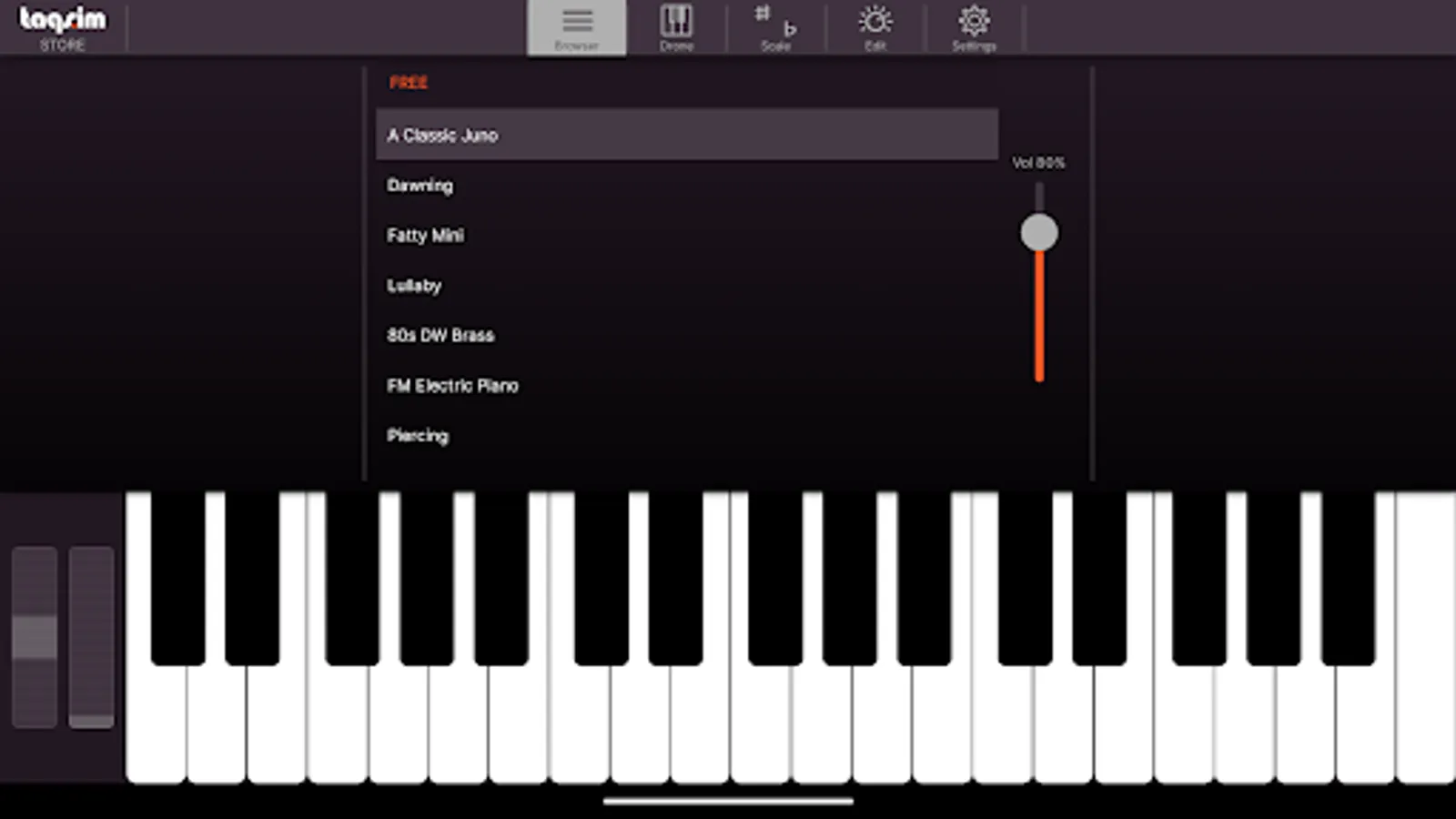Click the volume slider knob
This screenshot has height=819, width=1456.
[1039, 232]
